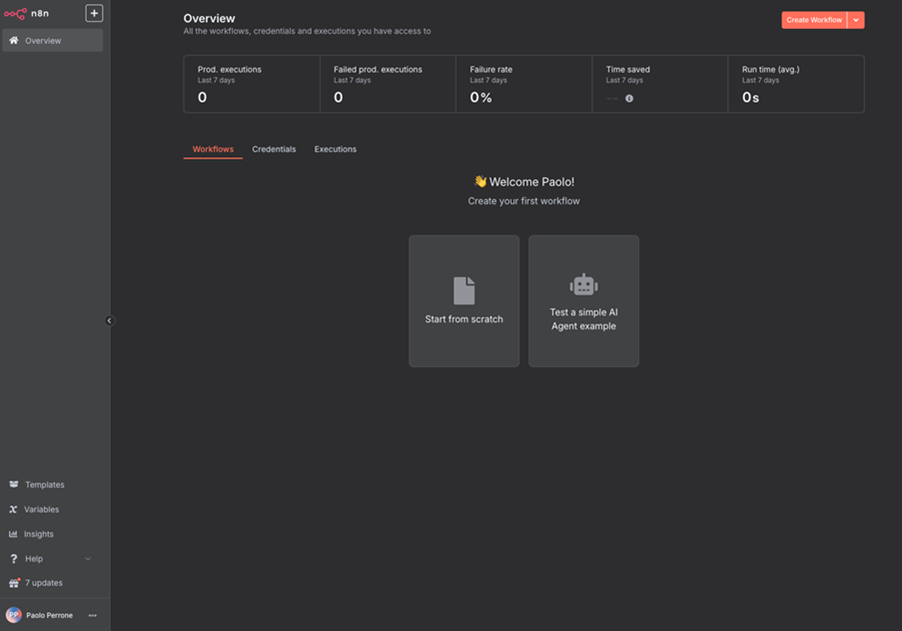The height and width of the screenshot is (631, 902).
Task: Click the n8n logo icon
Action: point(15,14)
